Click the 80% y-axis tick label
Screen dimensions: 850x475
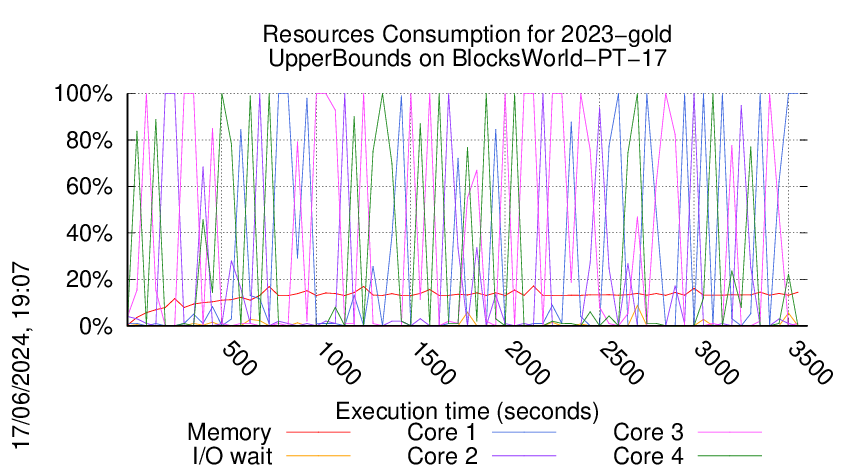point(89,140)
